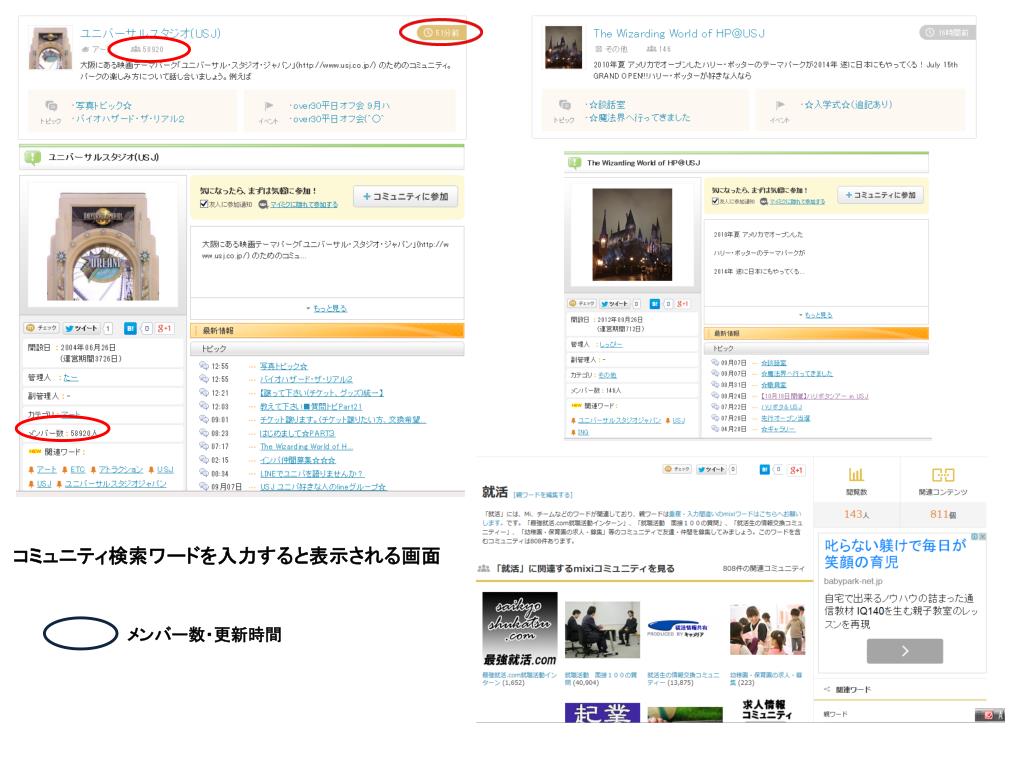Toggle friend notification checkbox in USJ community panel

tap(205, 204)
